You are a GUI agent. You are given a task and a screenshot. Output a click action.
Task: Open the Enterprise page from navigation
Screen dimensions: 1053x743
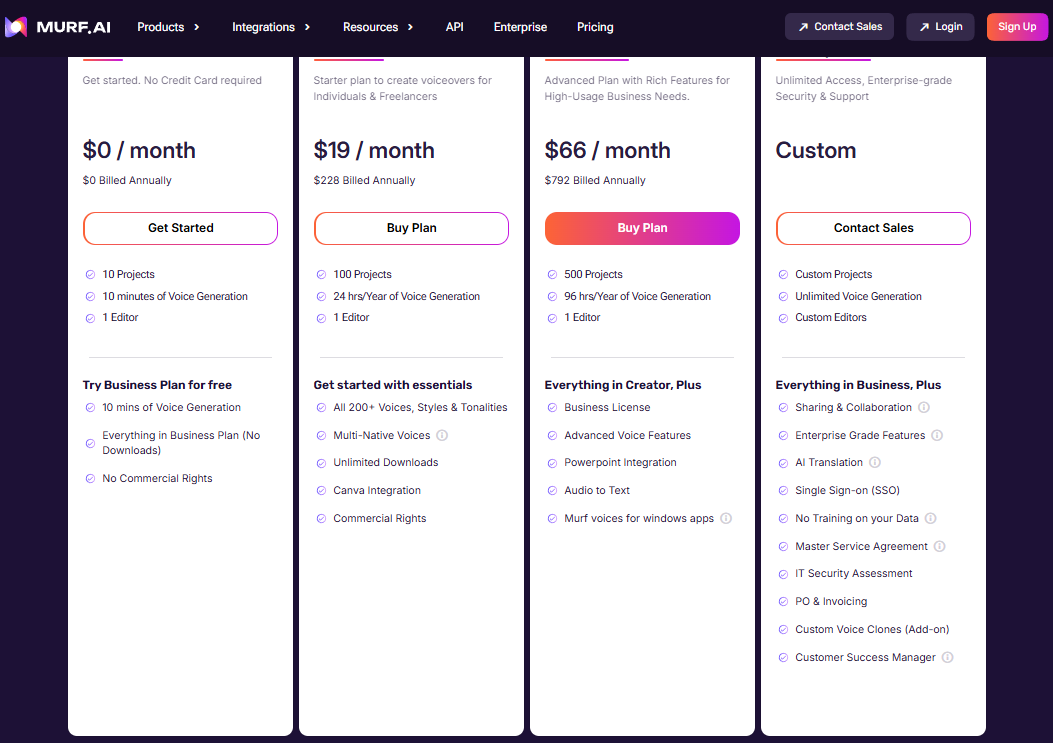[x=520, y=27]
